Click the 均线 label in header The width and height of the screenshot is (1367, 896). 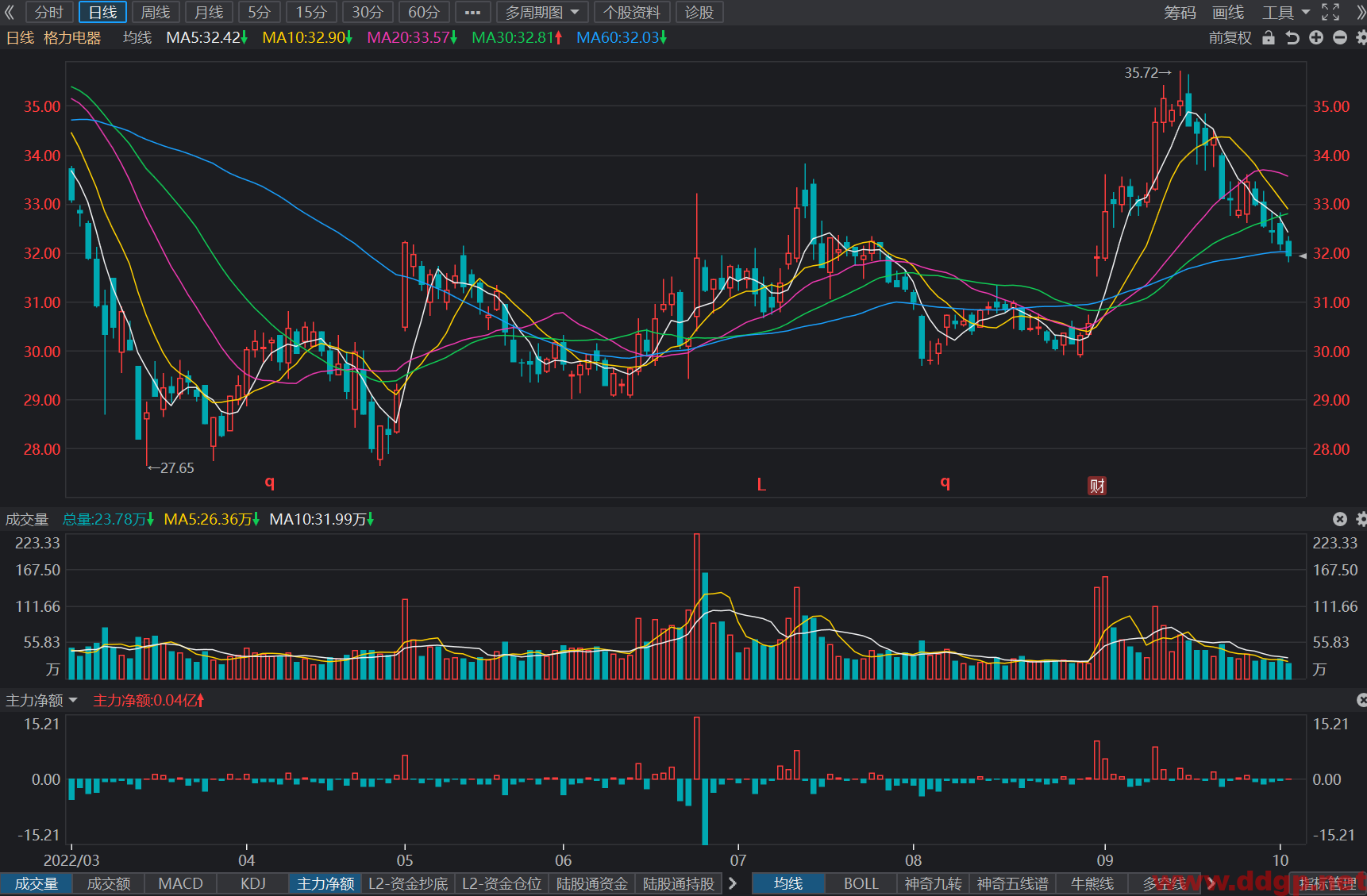pyautogui.click(x=137, y=37)
